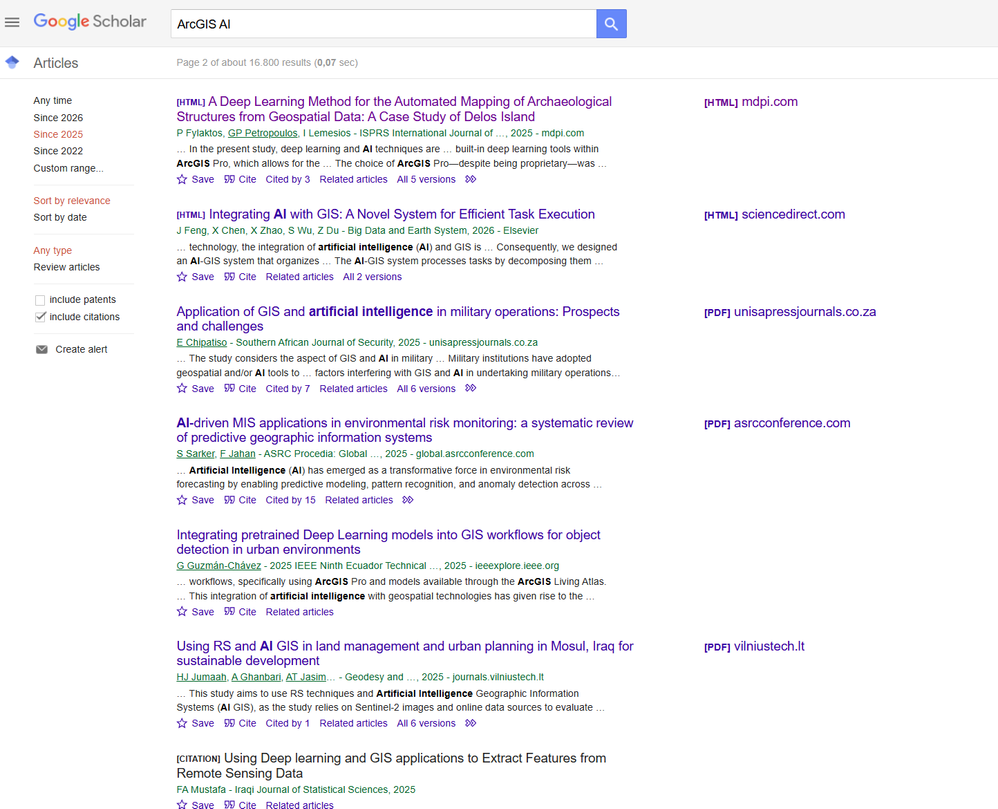Open author GP Petropoulos profile

[263, 133]
